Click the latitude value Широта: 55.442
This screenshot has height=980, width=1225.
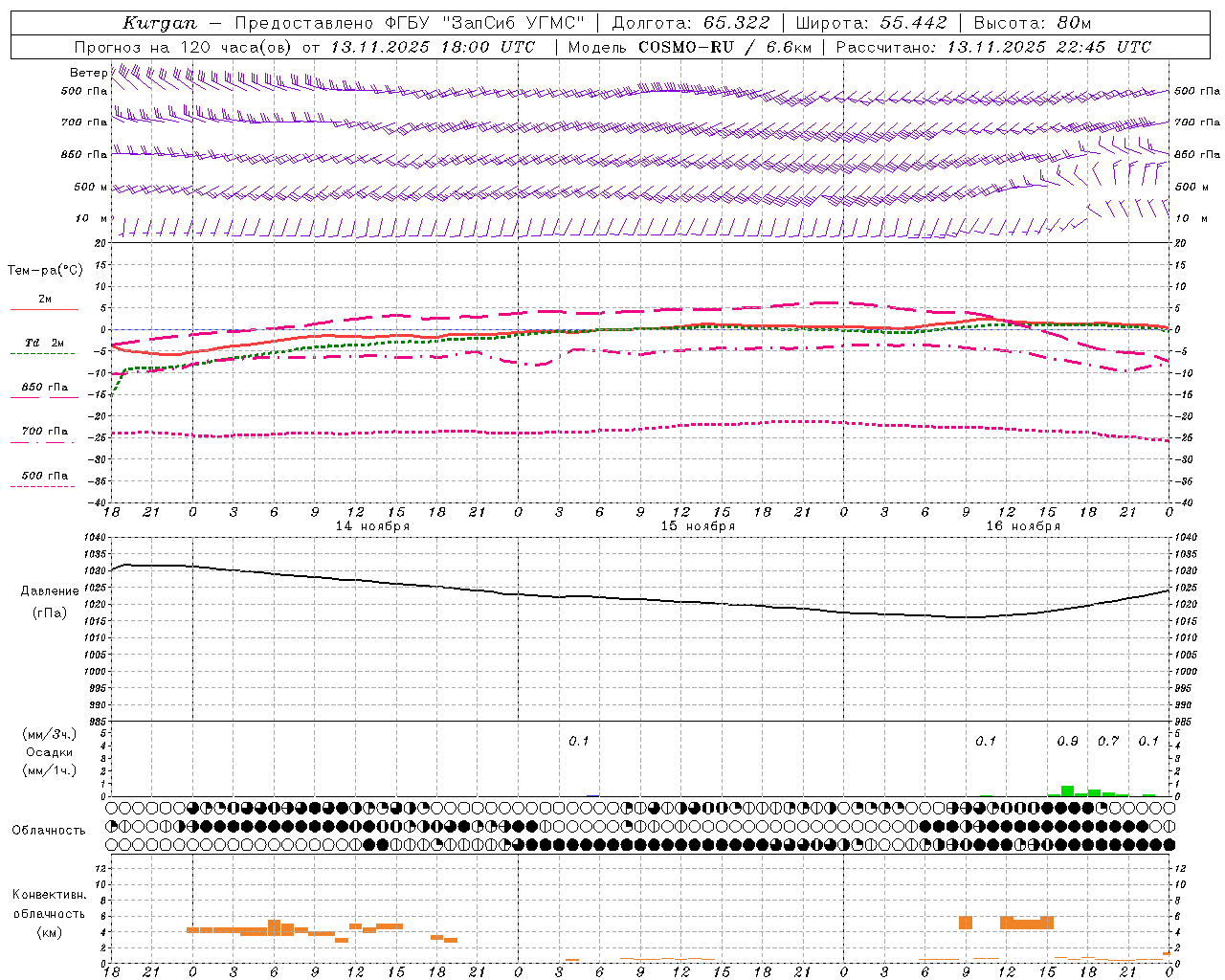pyautogui.click(x=871, y=23)
